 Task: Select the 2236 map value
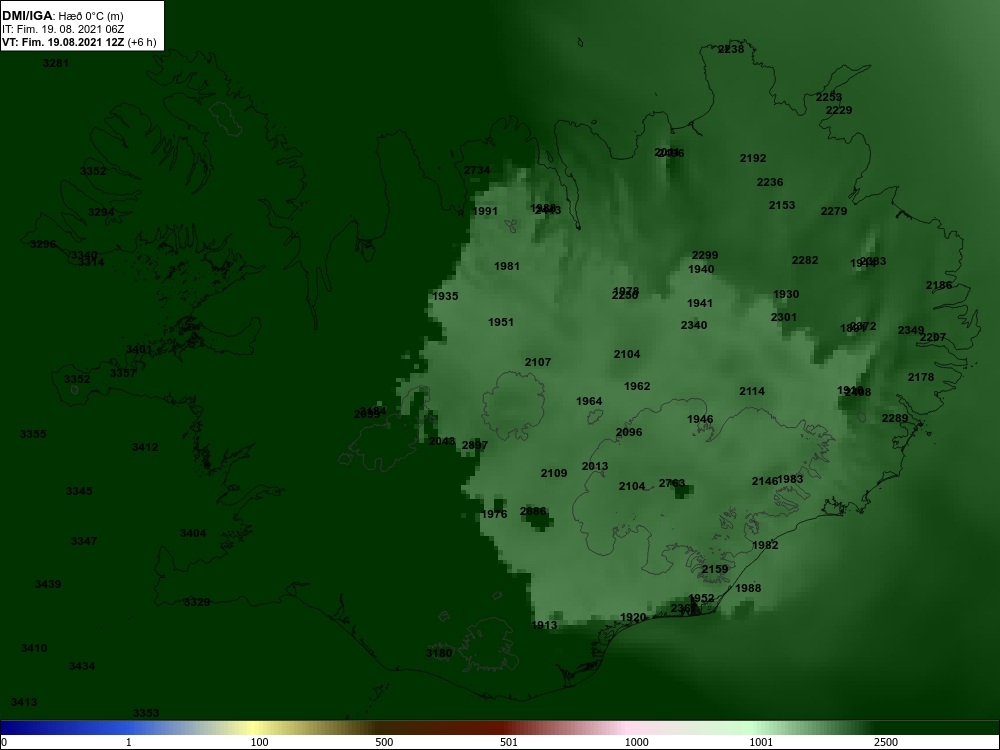coord(770,182)
